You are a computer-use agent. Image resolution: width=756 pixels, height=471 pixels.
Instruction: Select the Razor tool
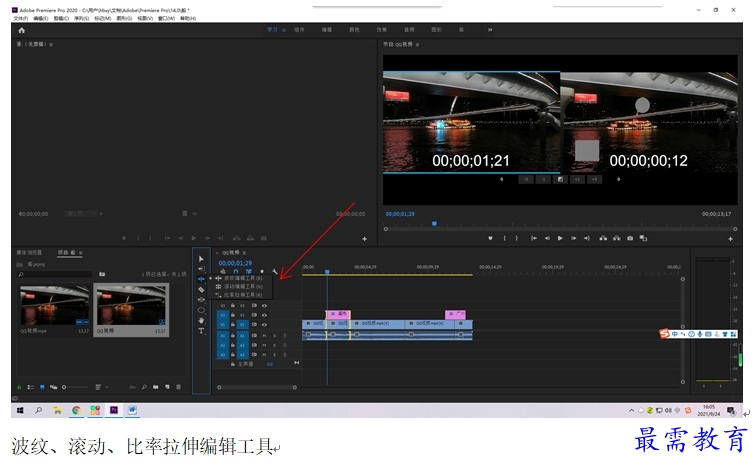click(201, 289)
